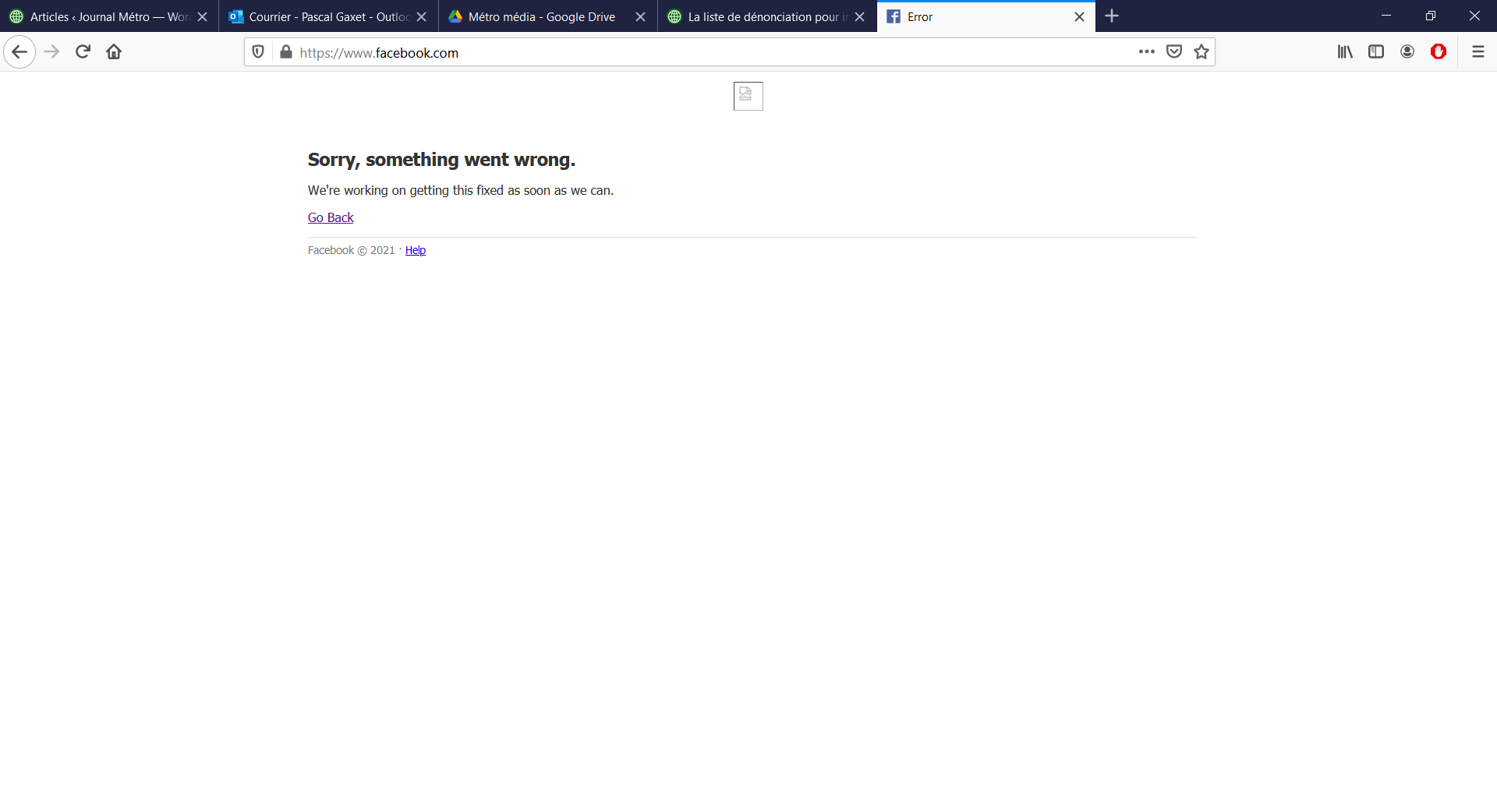The image size is (1497, 812).
Task: View site security padlock details
Action: click(x=286, y=52)
